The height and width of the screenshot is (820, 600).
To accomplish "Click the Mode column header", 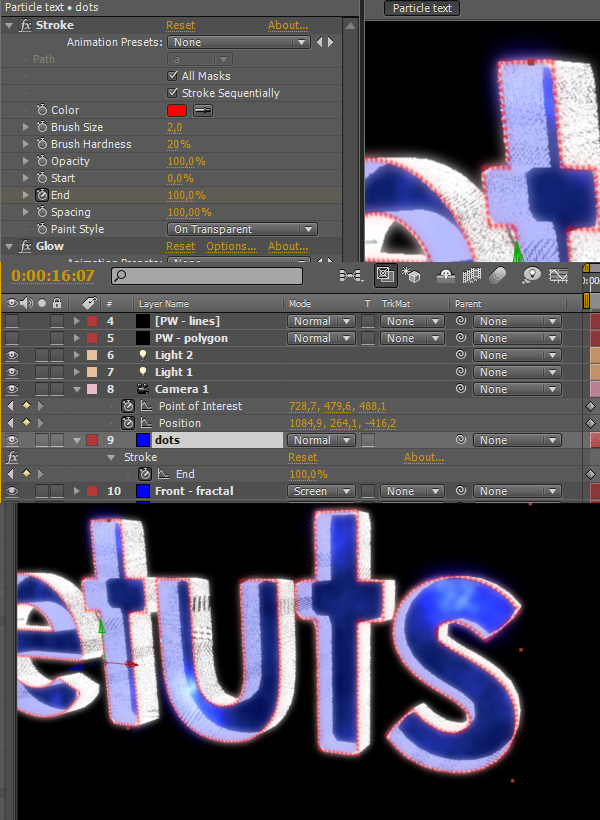I will click(x=300, y=304).
